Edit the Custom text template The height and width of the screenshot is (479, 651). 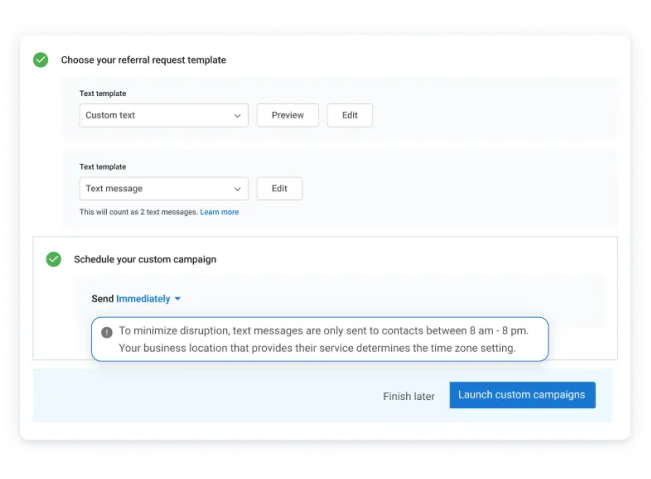(x=350, y=116)
